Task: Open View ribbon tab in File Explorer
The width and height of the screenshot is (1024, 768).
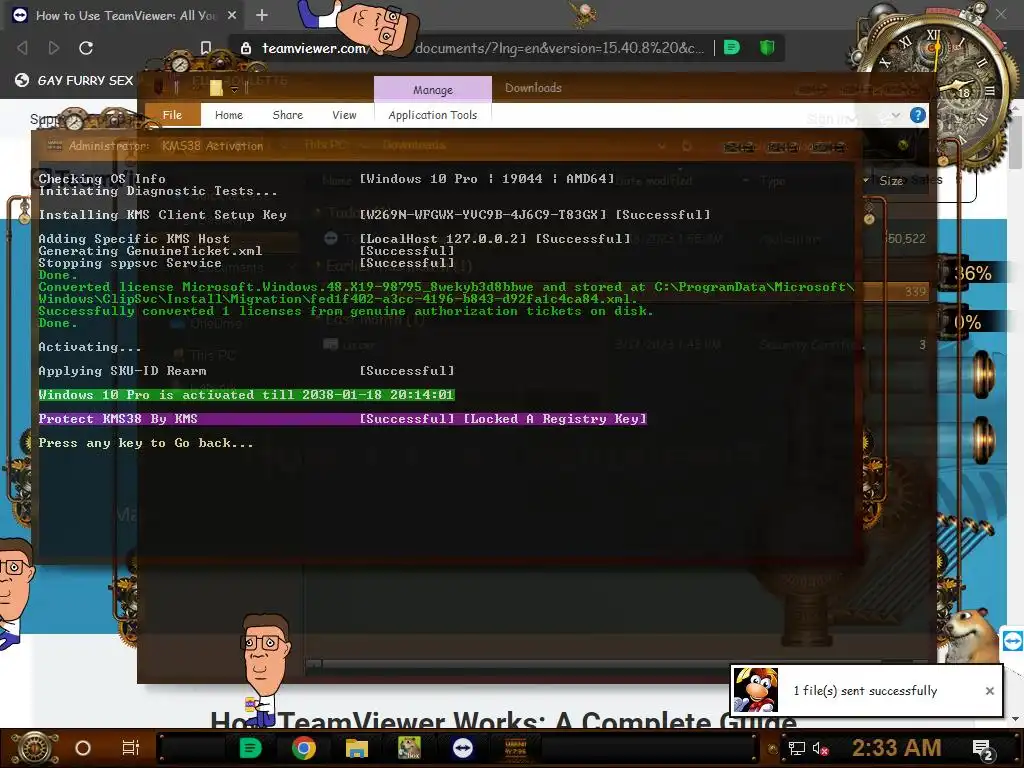Action: click(344, 115)
